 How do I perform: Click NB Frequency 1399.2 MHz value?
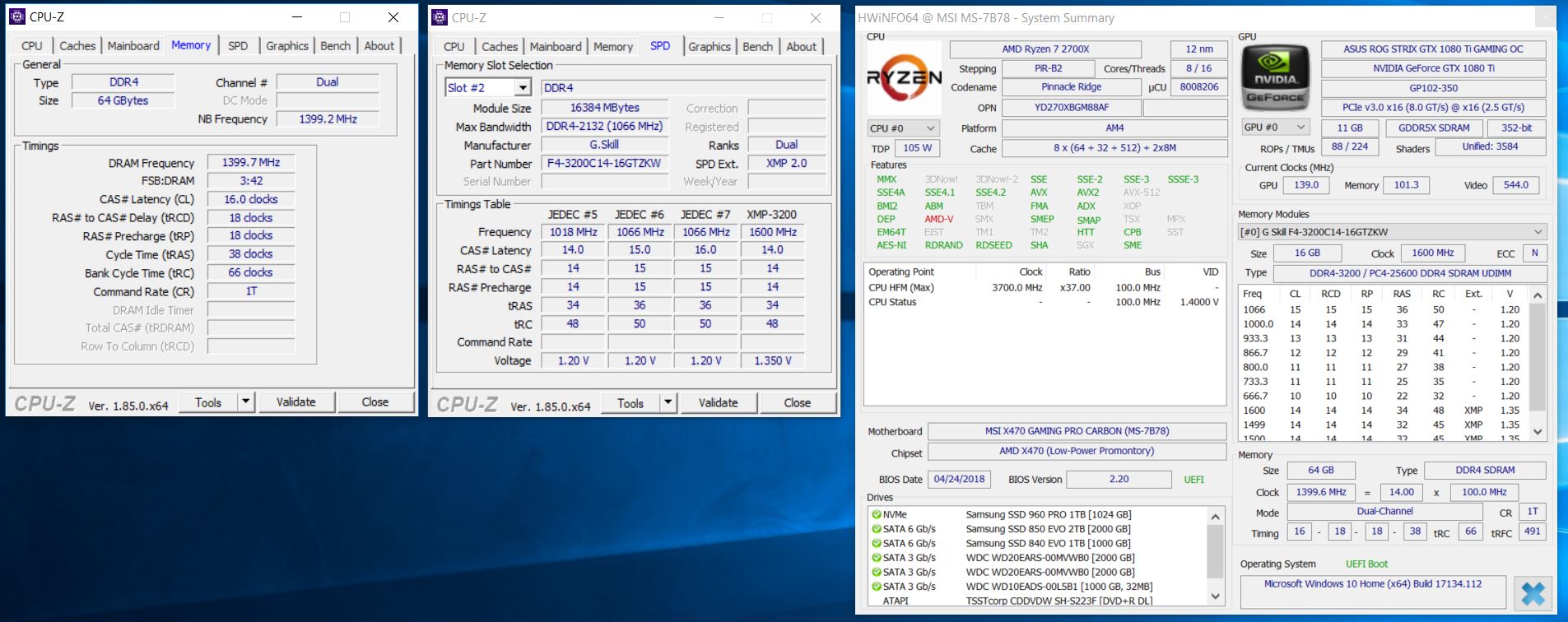tap(328, 119)
